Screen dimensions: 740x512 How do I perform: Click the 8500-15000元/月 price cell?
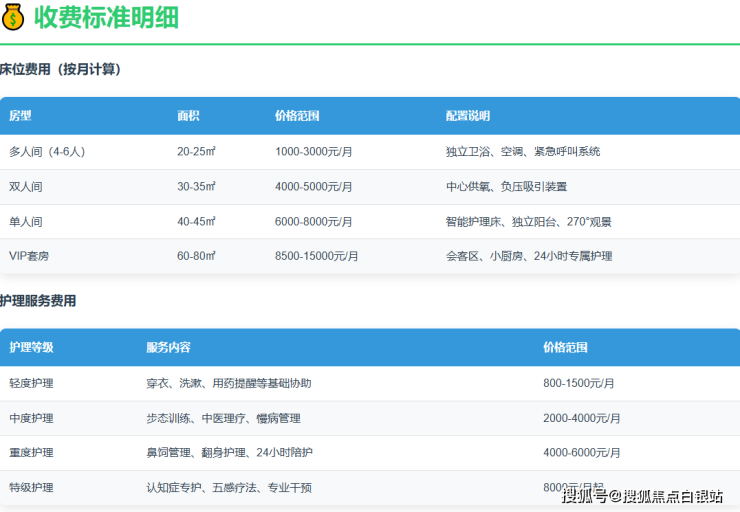coord(317,256)
